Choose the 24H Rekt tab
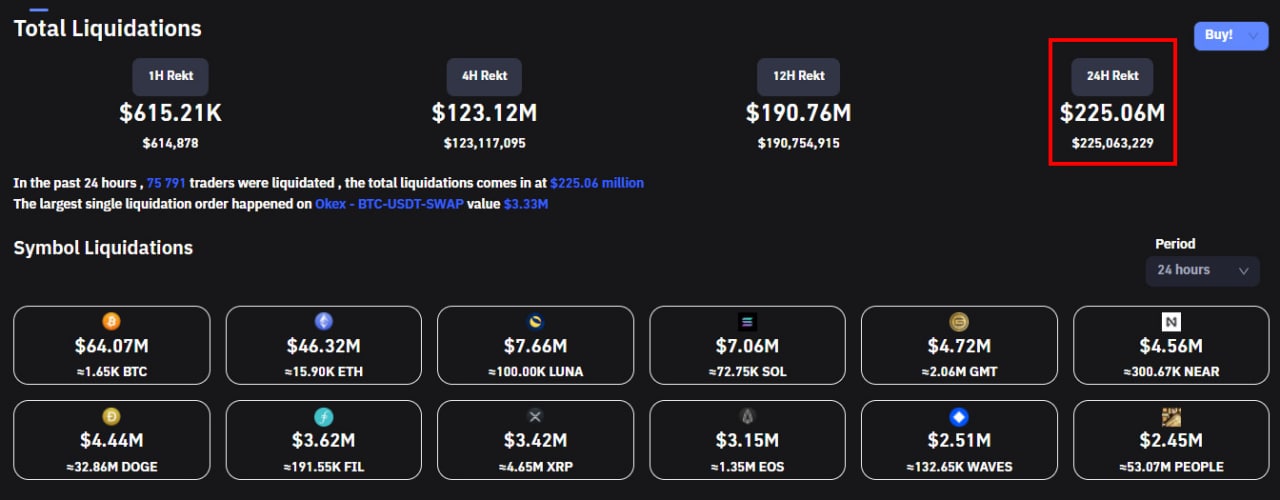 coord(1112,77)
